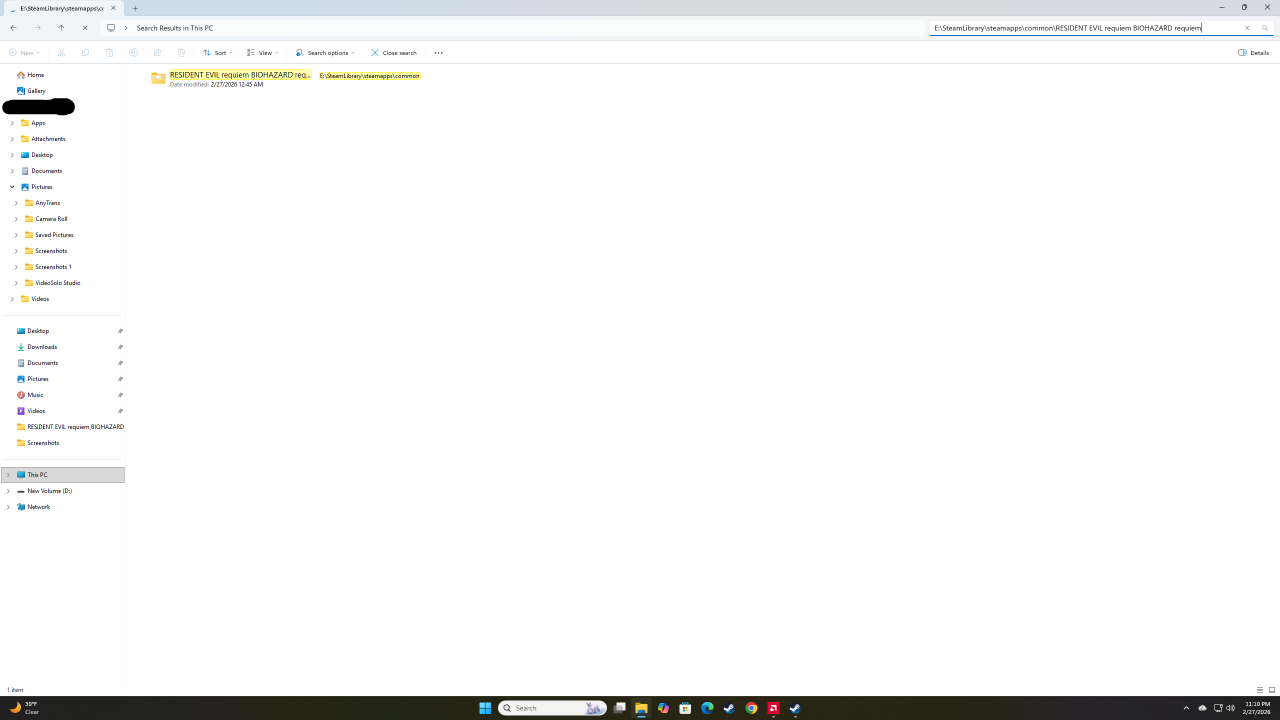Open the Search options dropdown
1280x720 pixels.
click(x=325, y=53)
